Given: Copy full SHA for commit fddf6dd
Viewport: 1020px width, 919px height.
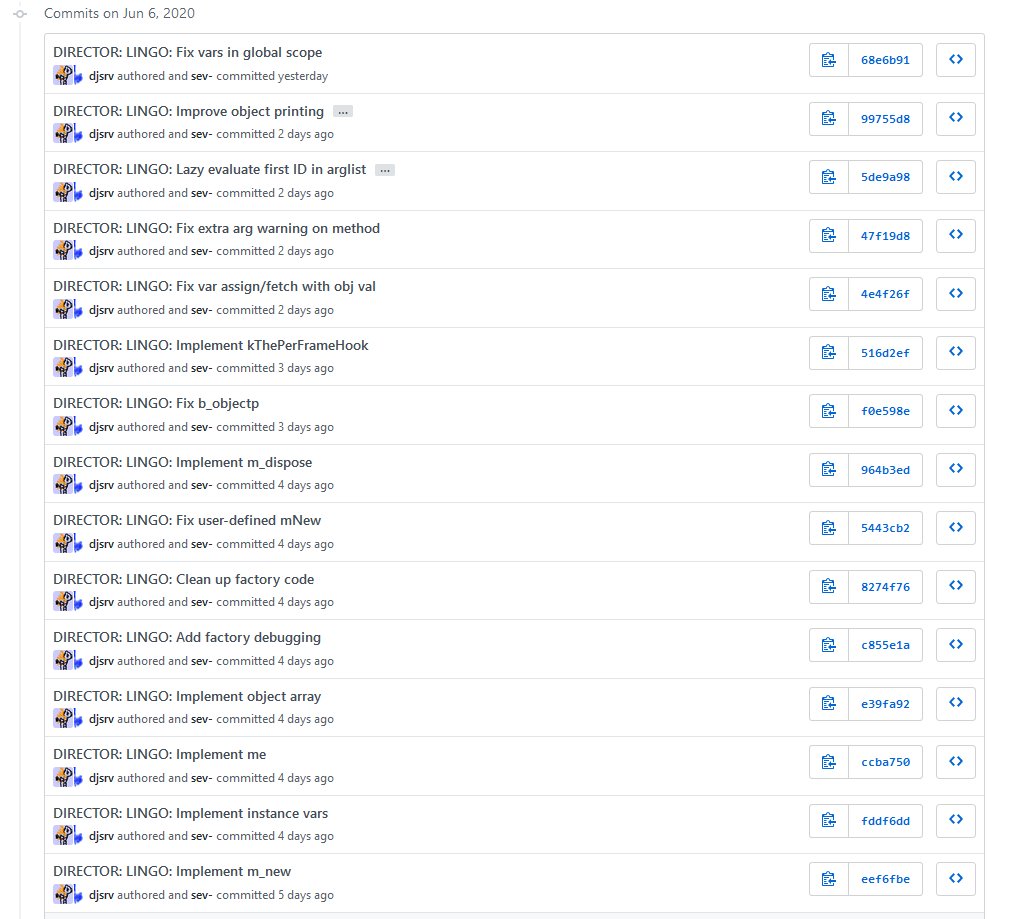Looking at the screenshot, I should pos(829,821).
